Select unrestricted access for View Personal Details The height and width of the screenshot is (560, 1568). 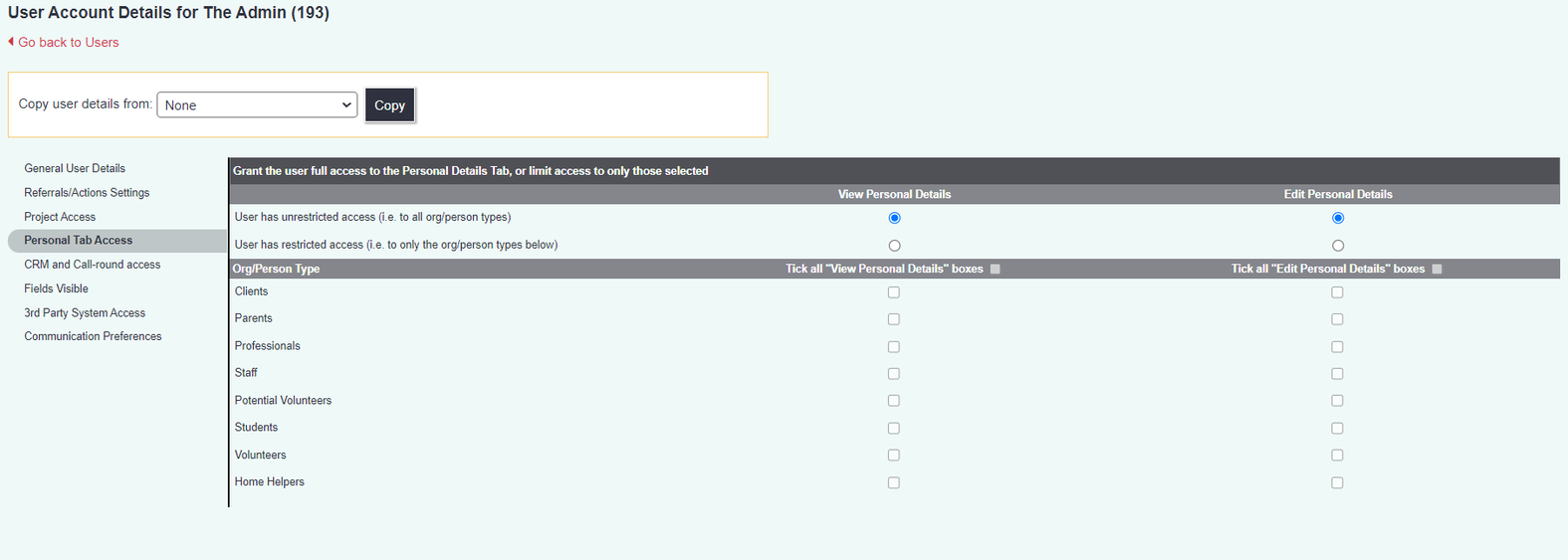click(894, 218)
